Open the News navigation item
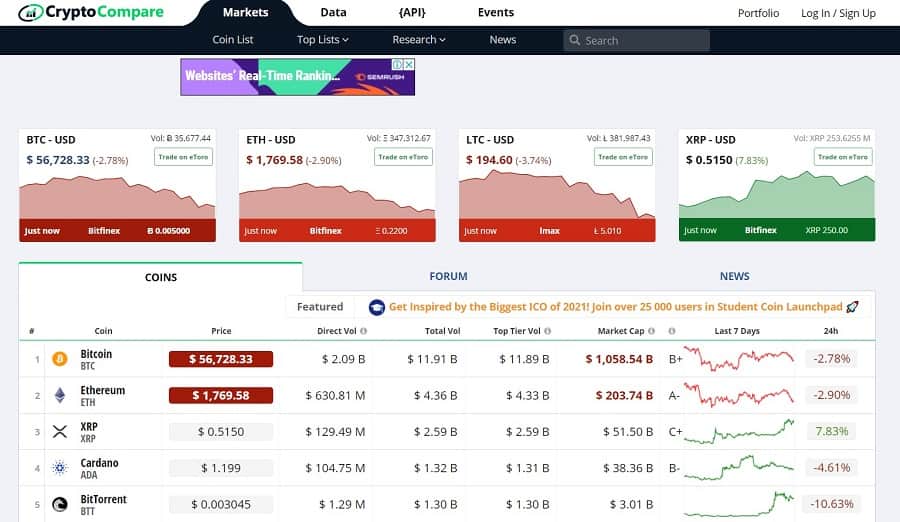 pyautogui.click(x=503, y=40)
